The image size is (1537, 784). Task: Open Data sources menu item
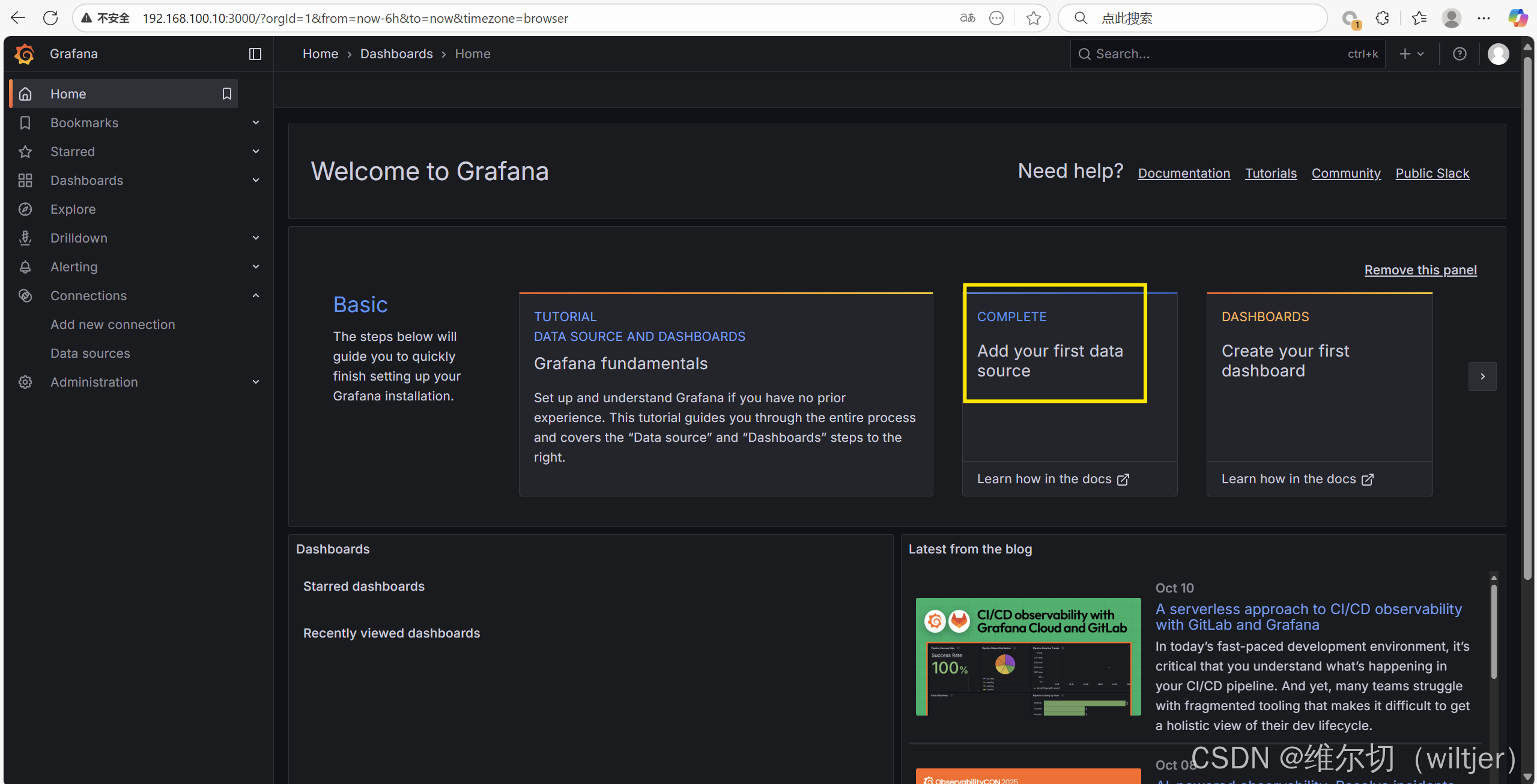(90, 354)
